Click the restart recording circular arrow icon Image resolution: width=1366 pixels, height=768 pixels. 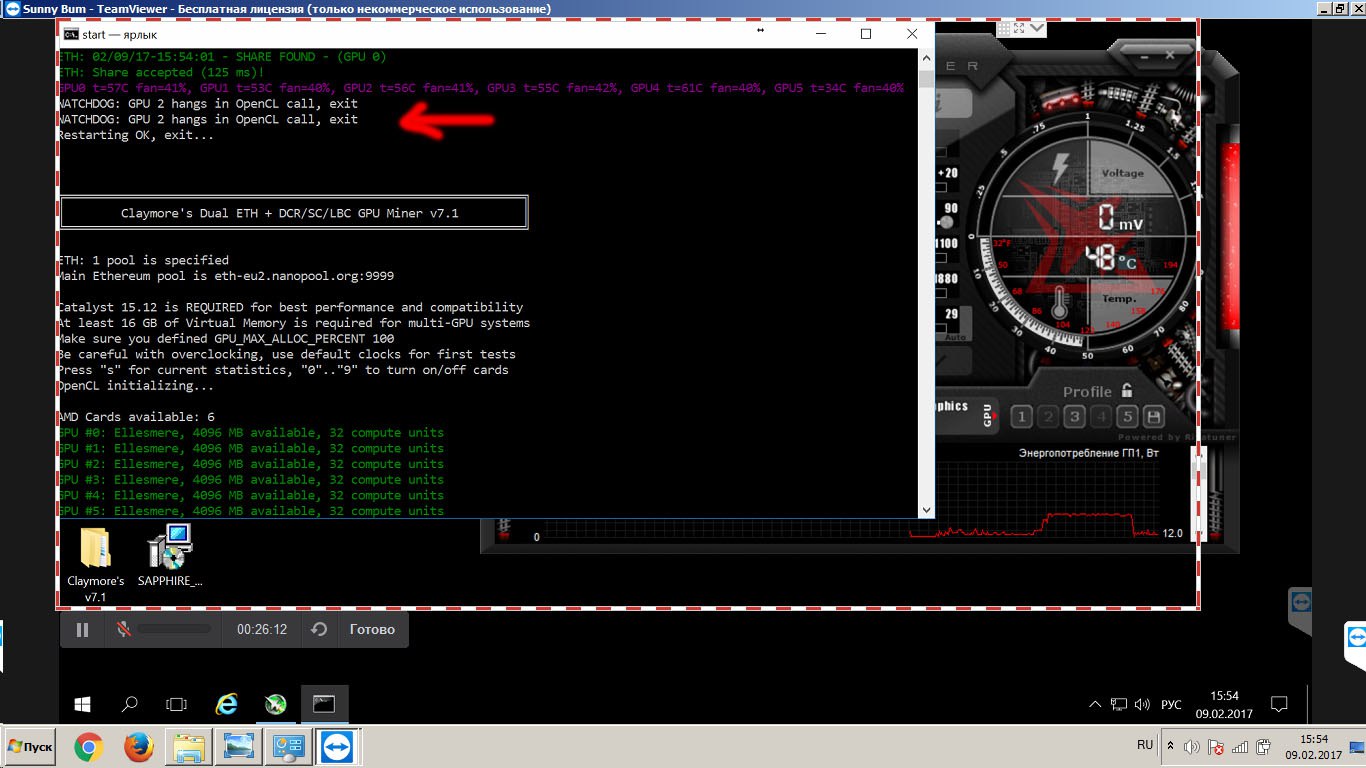(319, 629)
